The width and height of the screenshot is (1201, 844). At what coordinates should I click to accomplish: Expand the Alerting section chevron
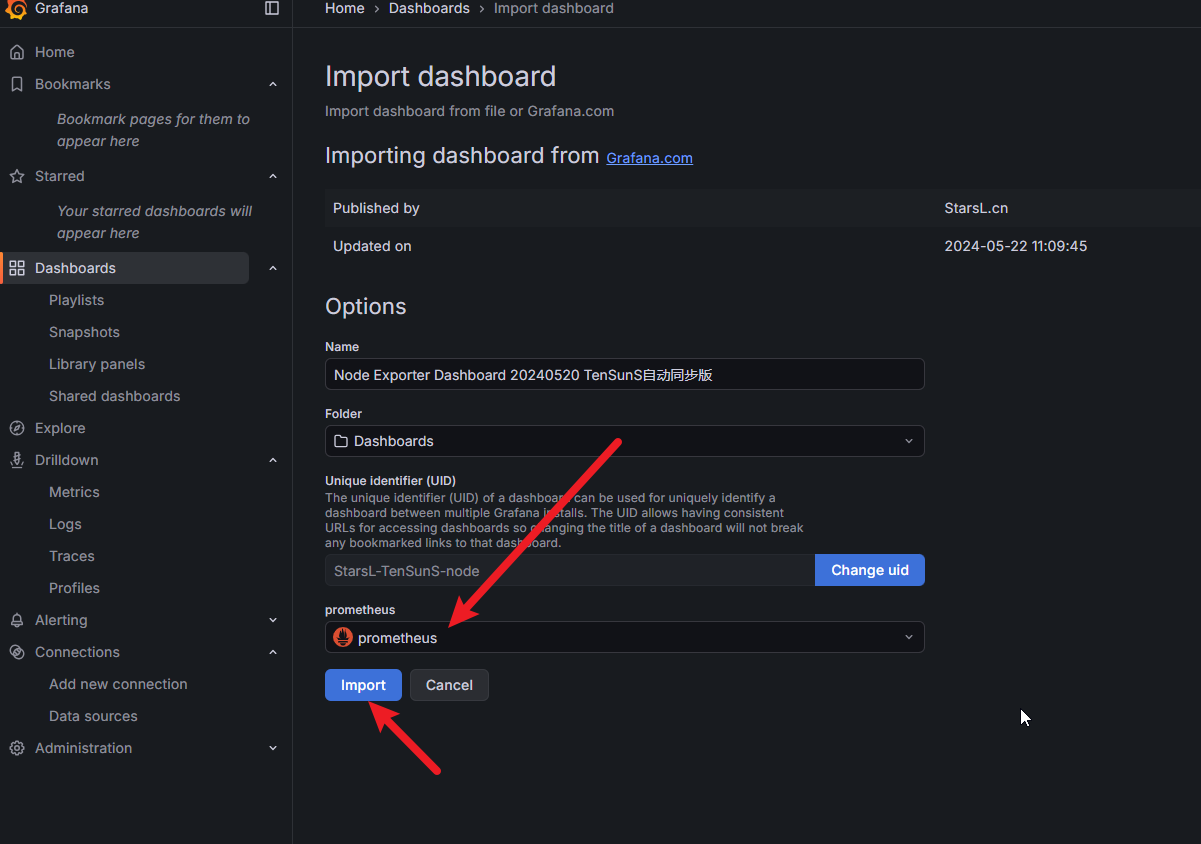pos(273,620)
